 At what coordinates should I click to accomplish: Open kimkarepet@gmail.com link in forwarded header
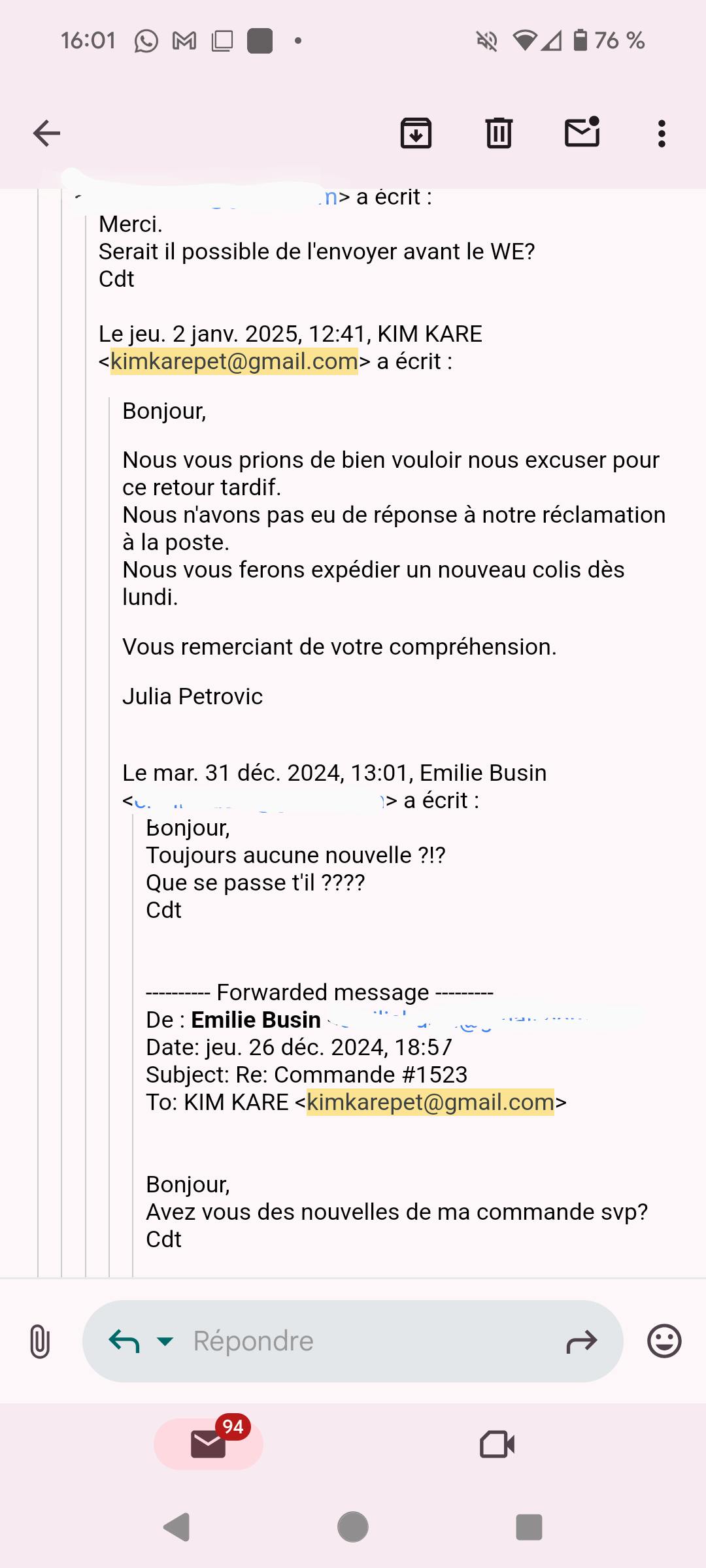[430, 1102]
